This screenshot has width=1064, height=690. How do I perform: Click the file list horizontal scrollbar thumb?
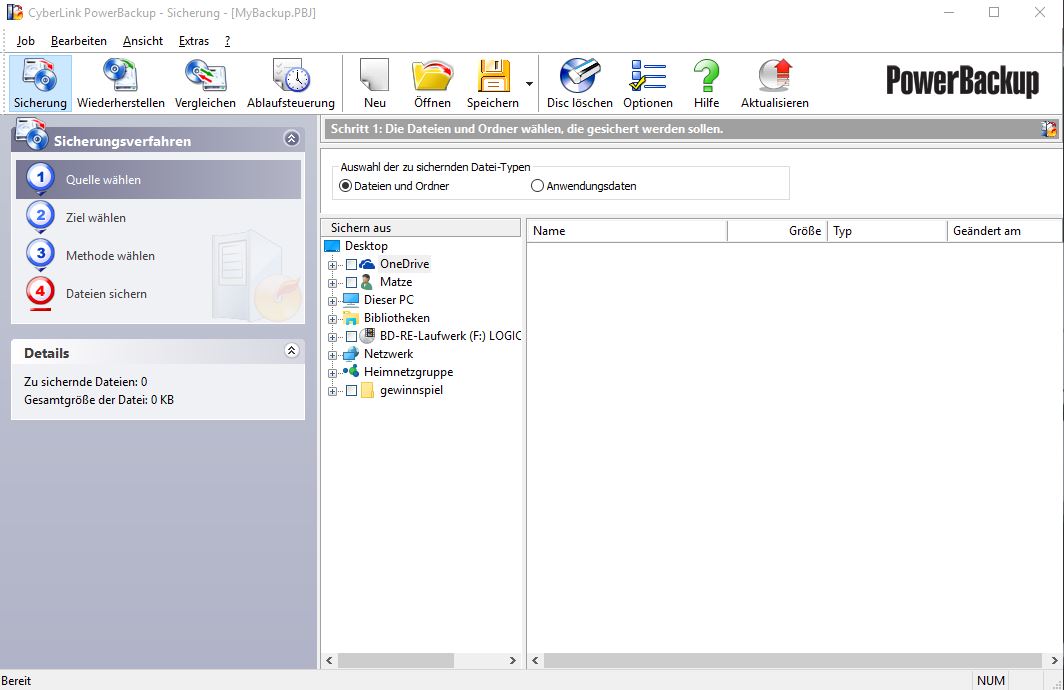[x=793, y=660]
